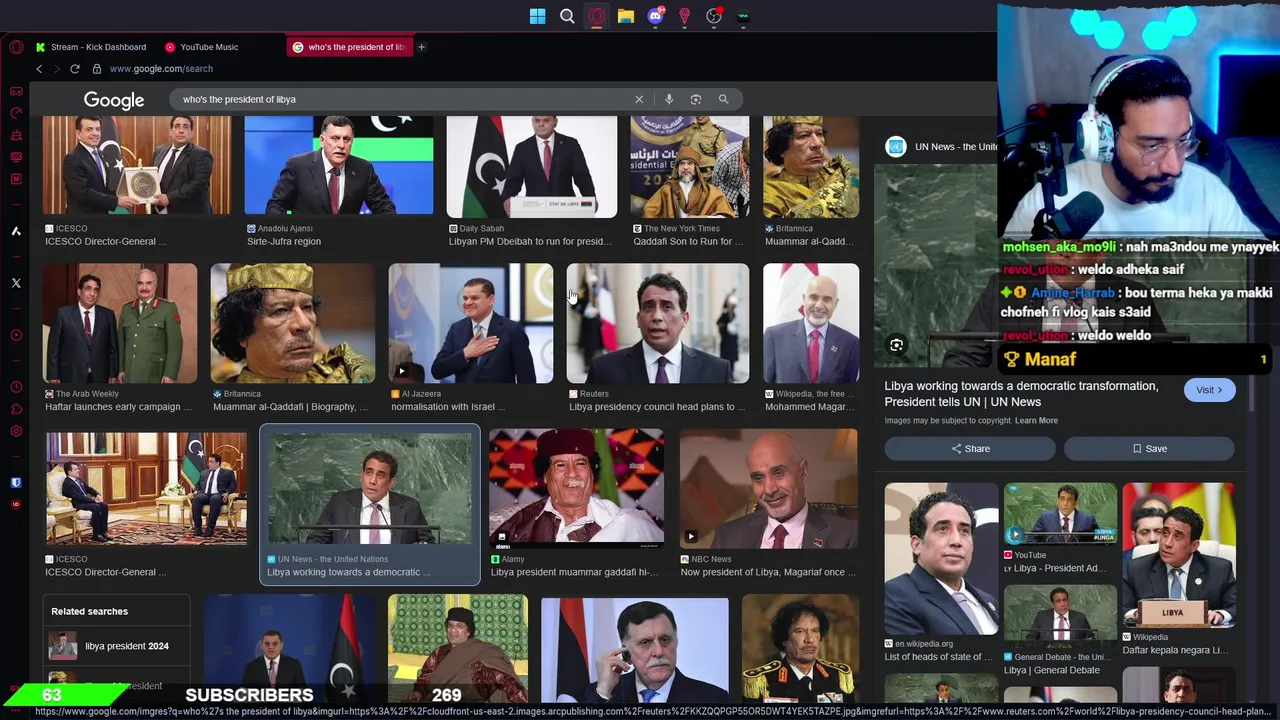Viewport: 1280px width, 720px height.
Task: Open a new browser tab
Action: (x=421, y=47)
